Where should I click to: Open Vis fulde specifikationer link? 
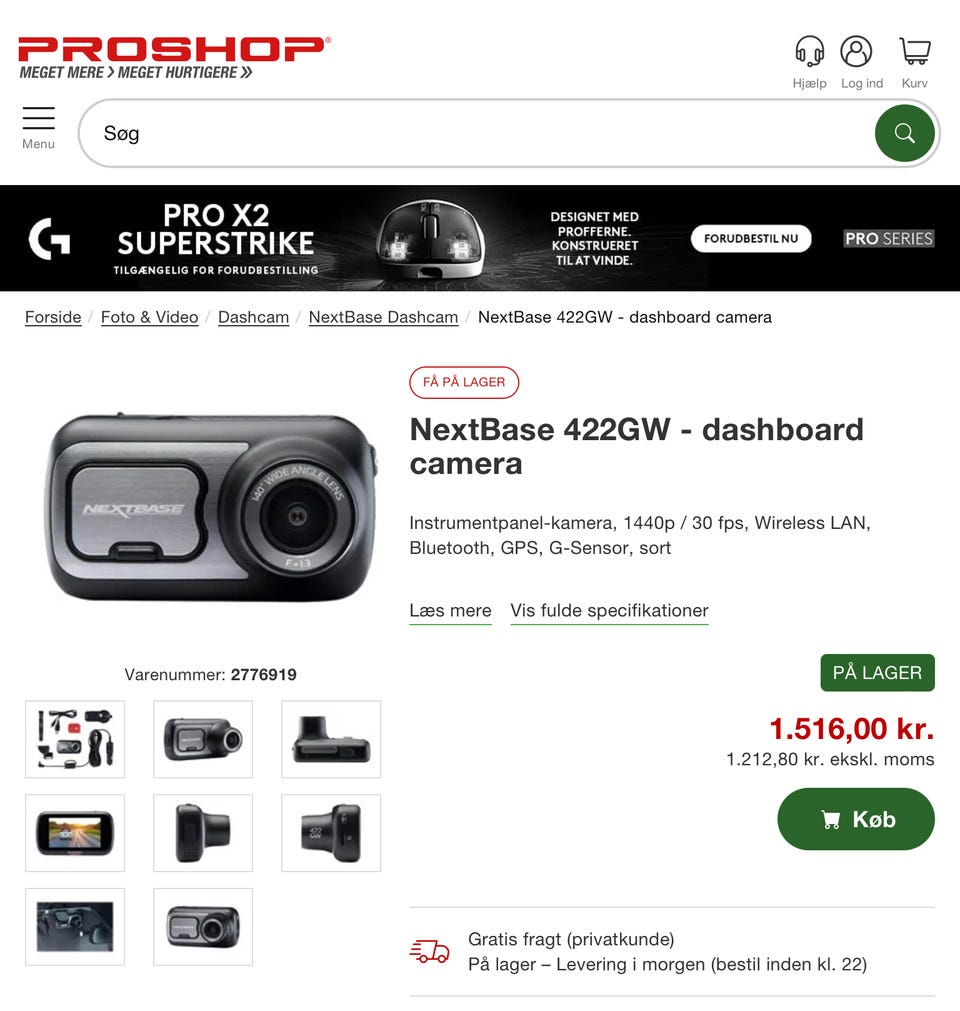(609, 611)
